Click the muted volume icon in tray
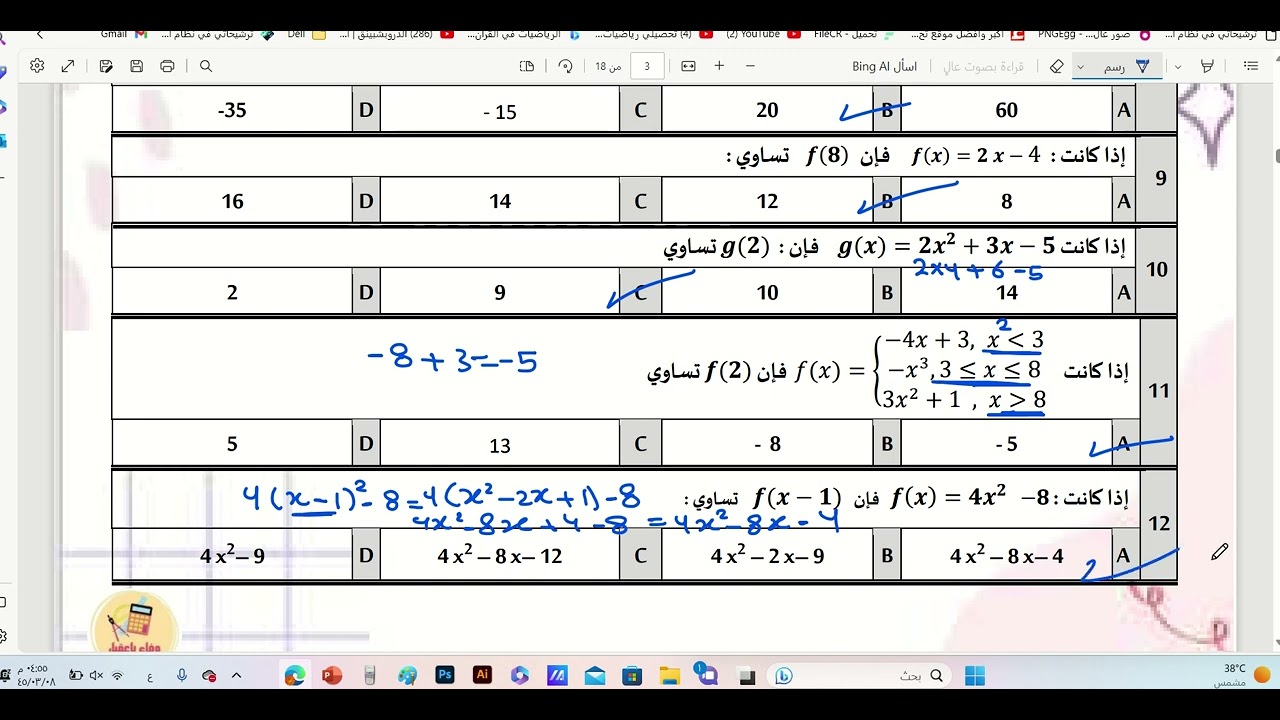Viewport: 1280px width, 720px height. [96, 676]
